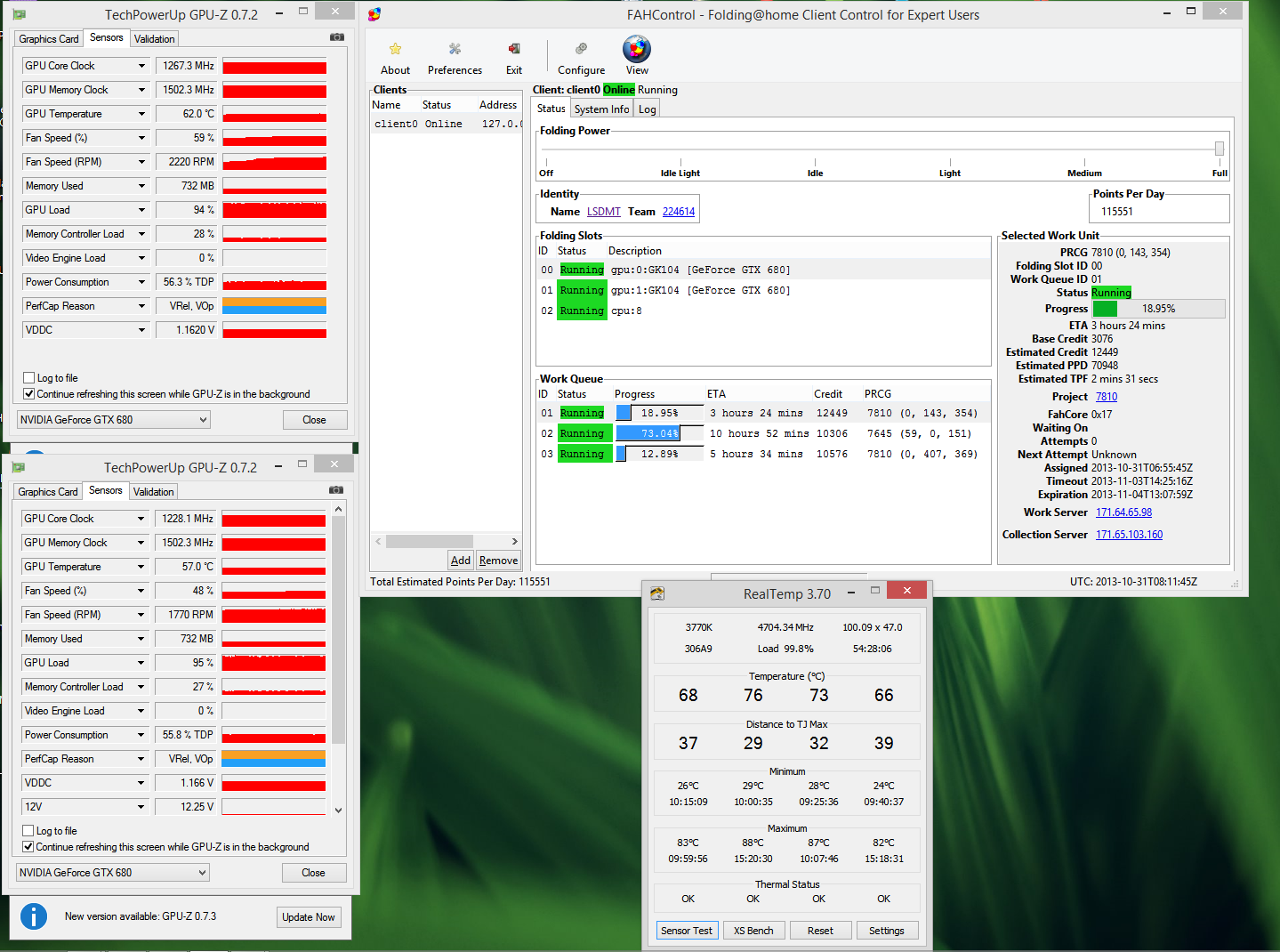Select work queue row 03 with 12.89%
This screenshot has height=952, width=1280.
click(763, 454)
